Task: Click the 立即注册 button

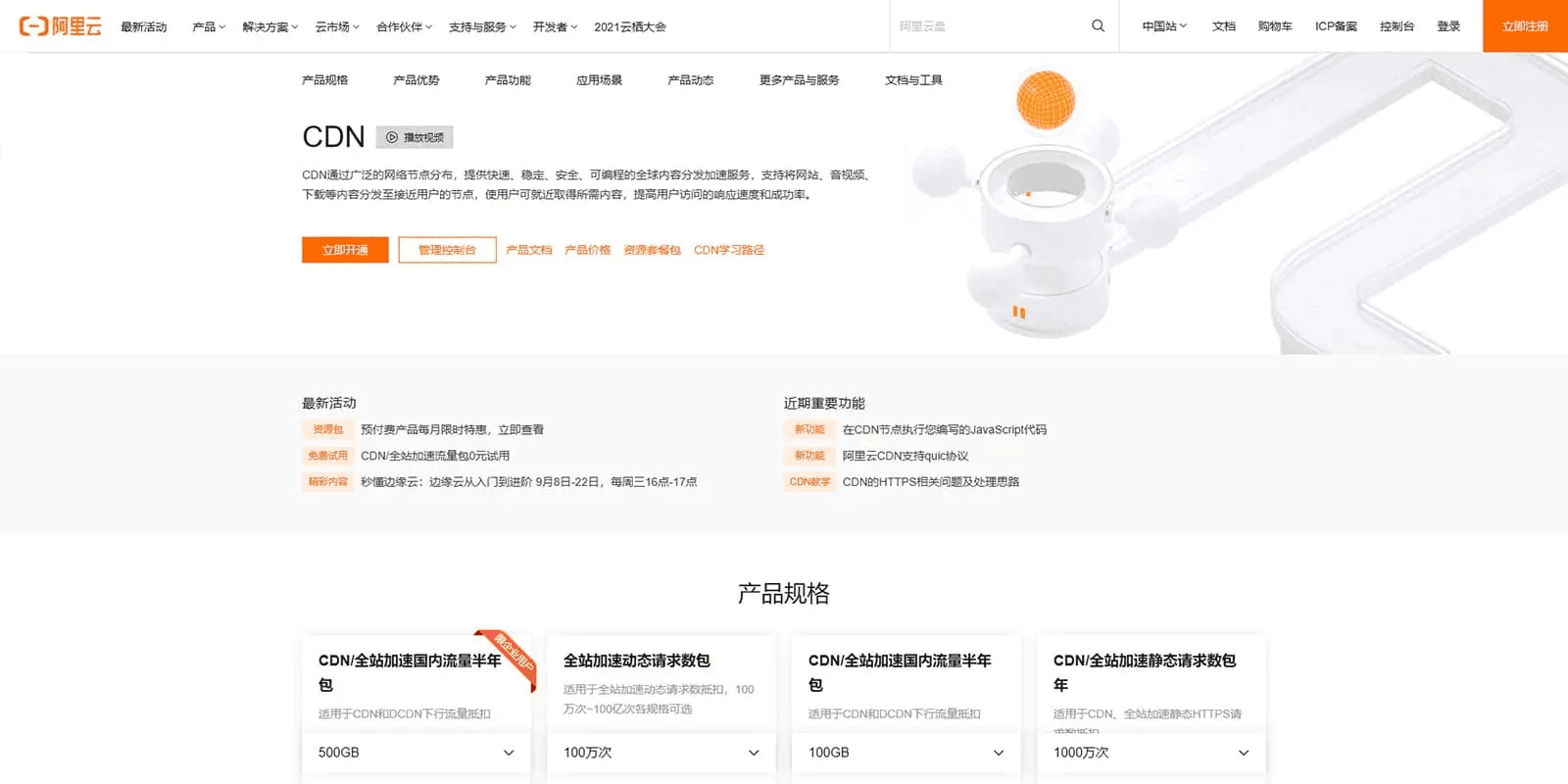Action: (x=1525, y=26)
